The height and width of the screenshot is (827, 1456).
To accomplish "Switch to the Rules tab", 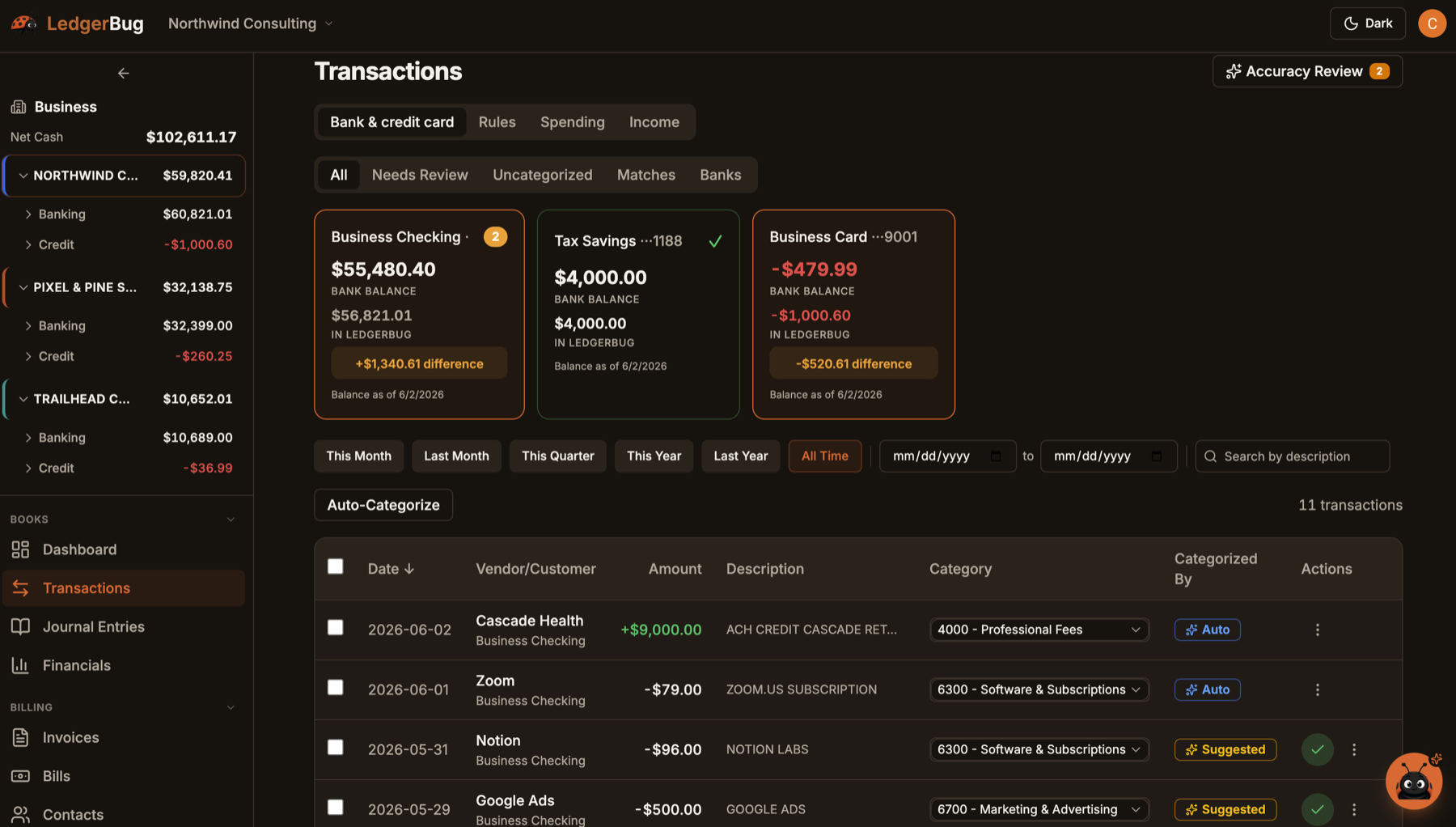I will (497, 122).
